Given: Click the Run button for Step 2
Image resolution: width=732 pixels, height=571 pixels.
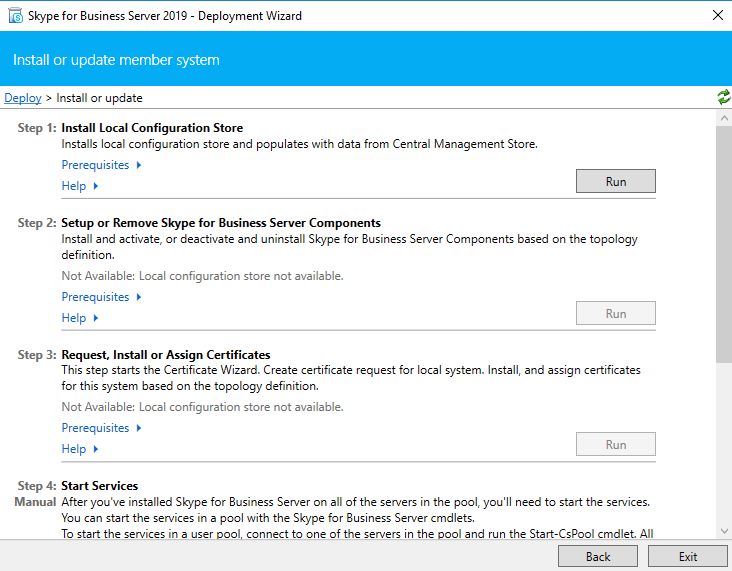Looking at the screenshot, I should click(x=616, y=313).
